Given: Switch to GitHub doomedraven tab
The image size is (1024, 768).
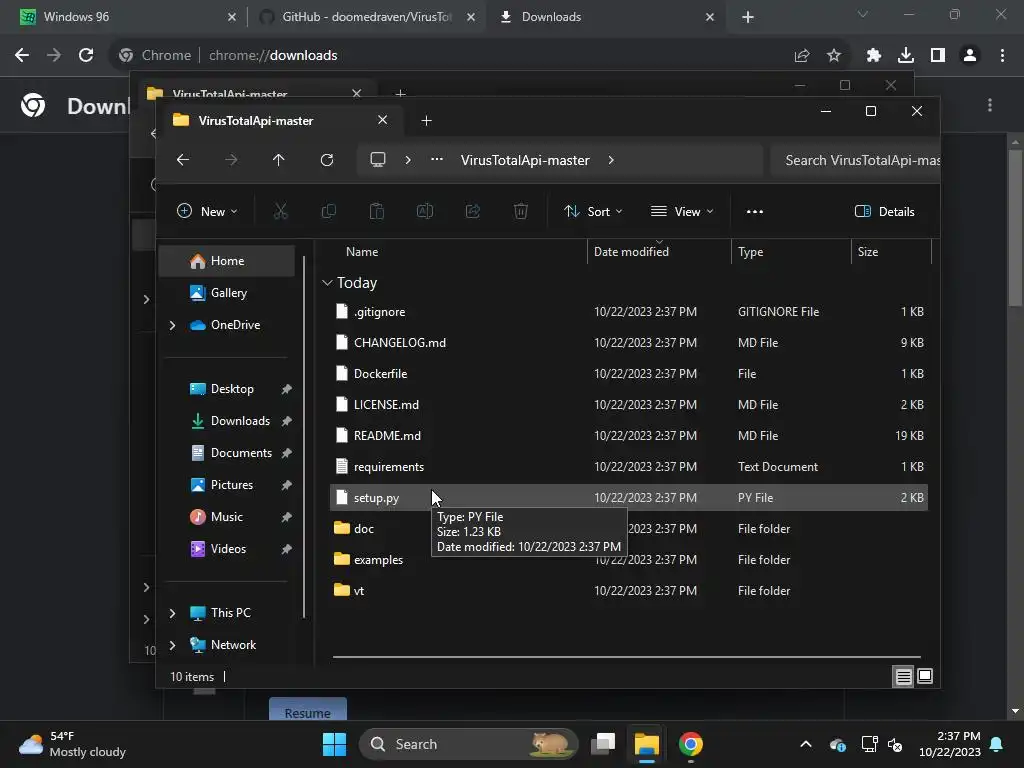Looking at the screenshot, I should (367, 17).
